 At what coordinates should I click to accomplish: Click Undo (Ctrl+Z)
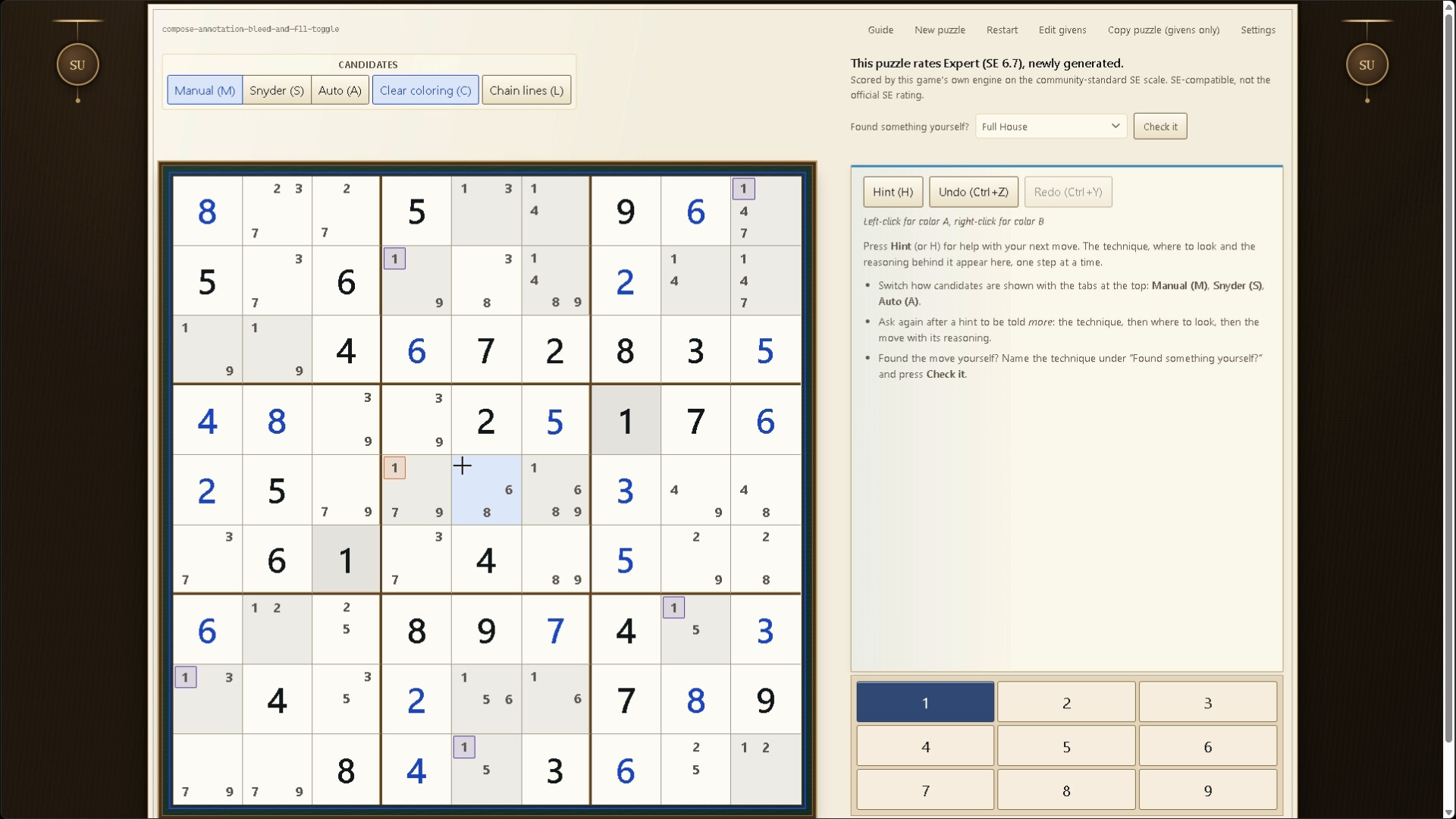tap(974, 192)
